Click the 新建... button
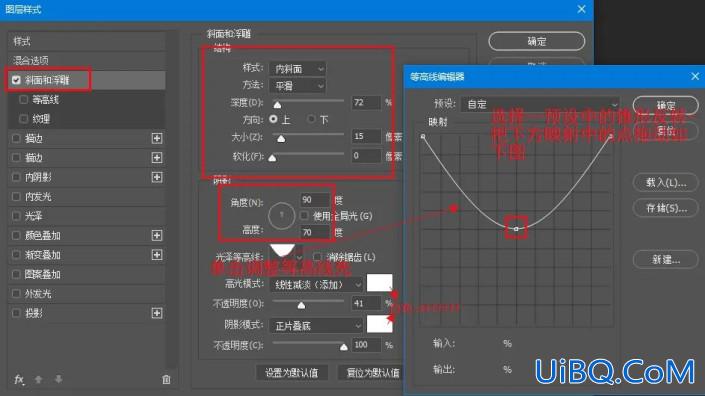 point(665,259)
